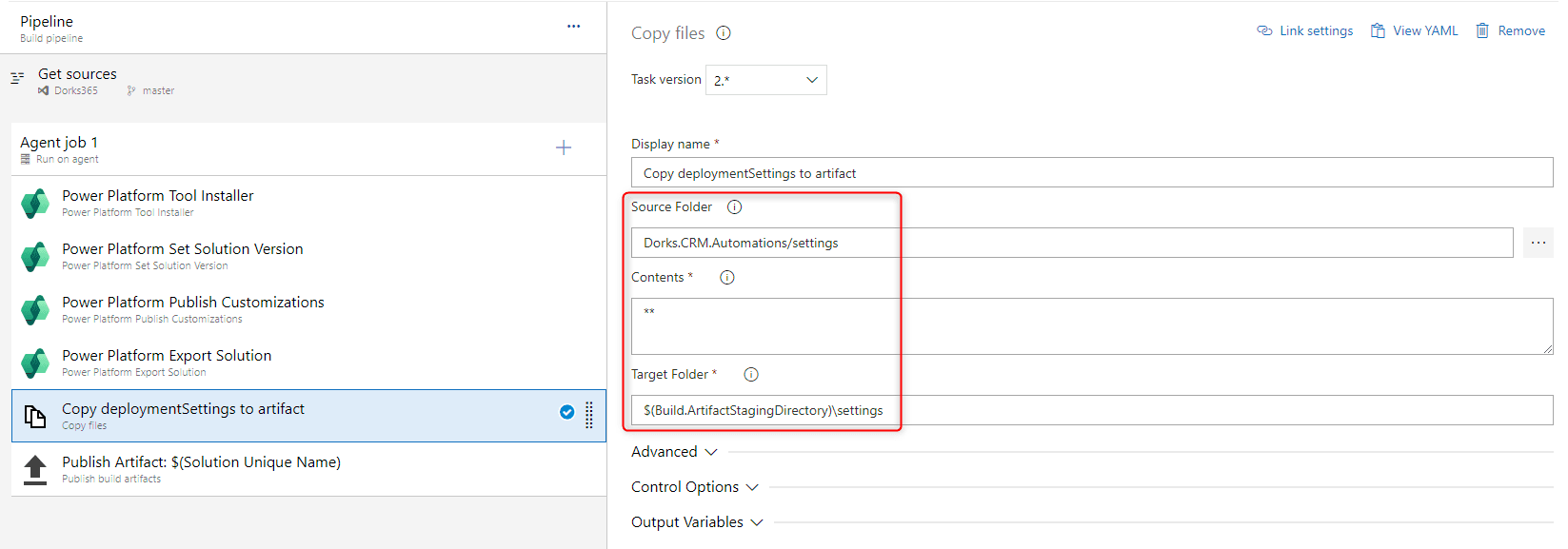Click the Source Folder input field
This screenshot has height=549, width=1568.
[1072, 243]
